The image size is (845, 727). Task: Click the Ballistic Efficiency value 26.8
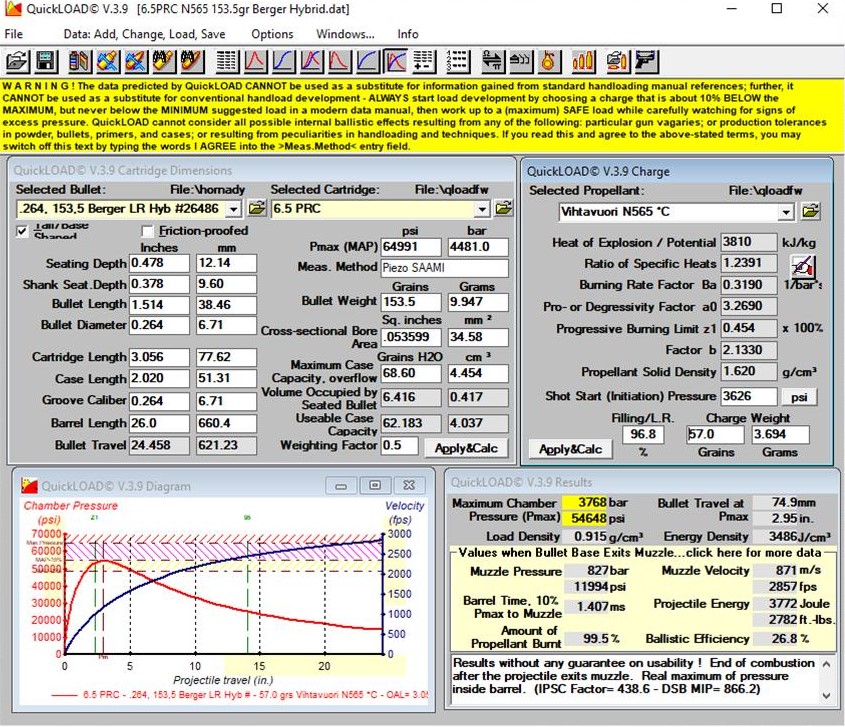click(775, 639)
